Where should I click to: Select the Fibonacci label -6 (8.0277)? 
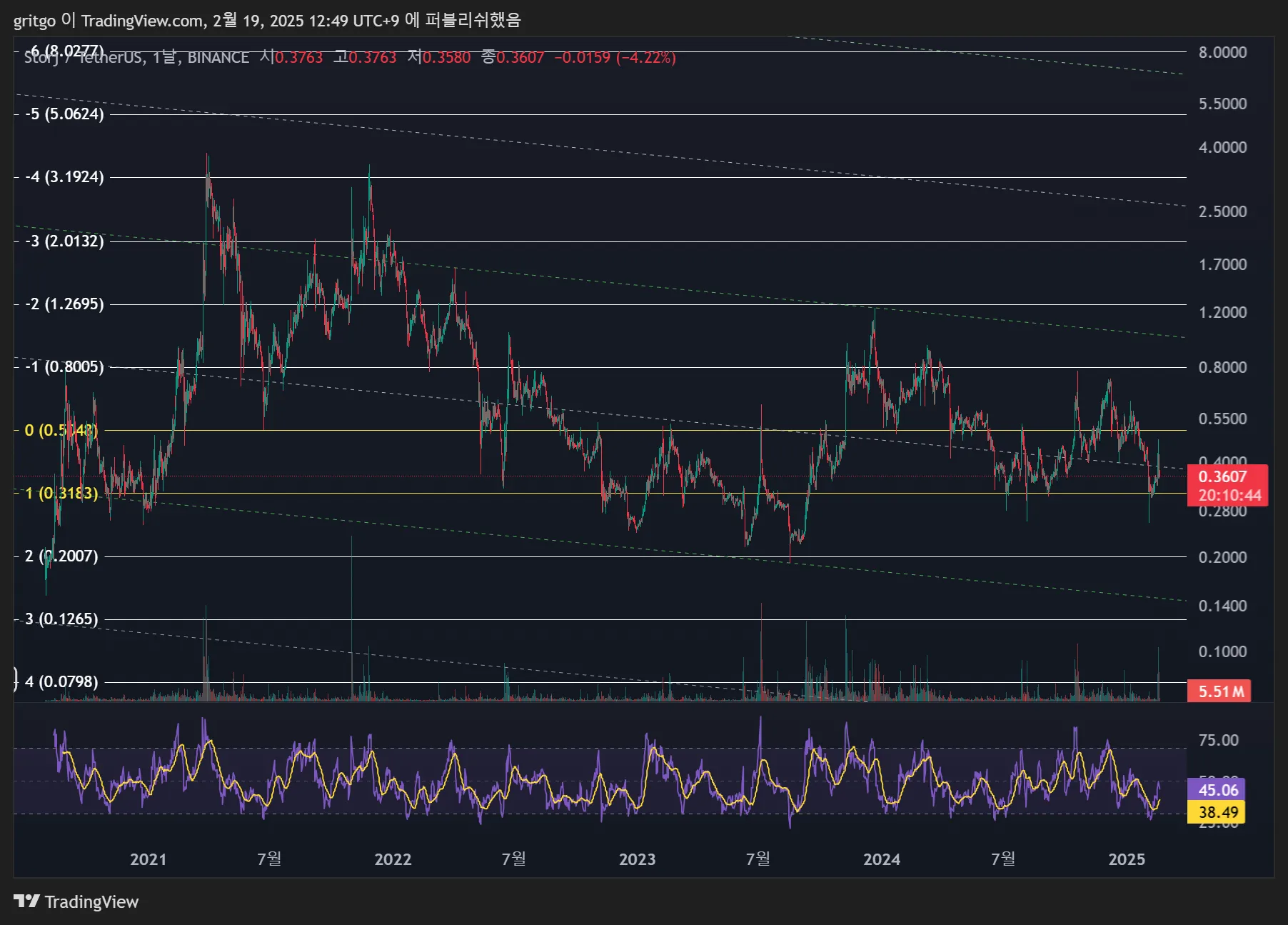[64, 51]
